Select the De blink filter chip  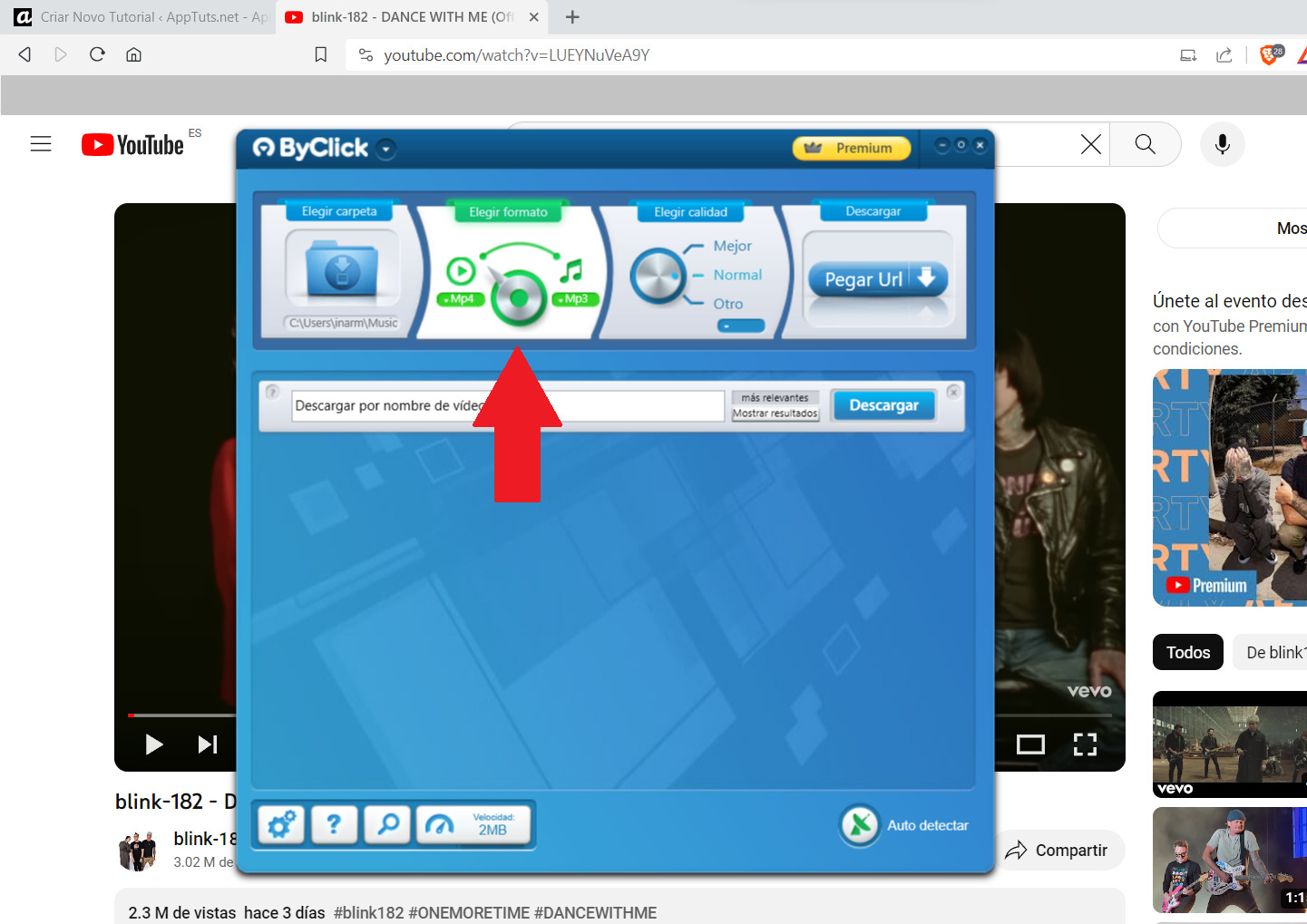[1271, 652]
